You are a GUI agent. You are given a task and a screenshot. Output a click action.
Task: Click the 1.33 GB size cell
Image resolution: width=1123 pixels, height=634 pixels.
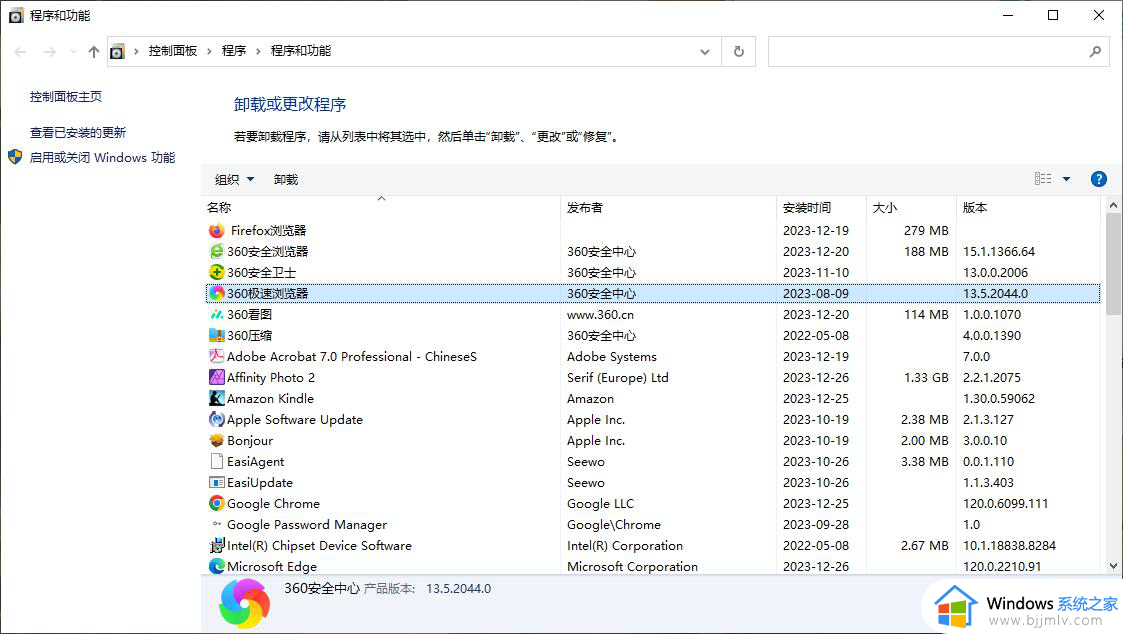click(926, 378)
